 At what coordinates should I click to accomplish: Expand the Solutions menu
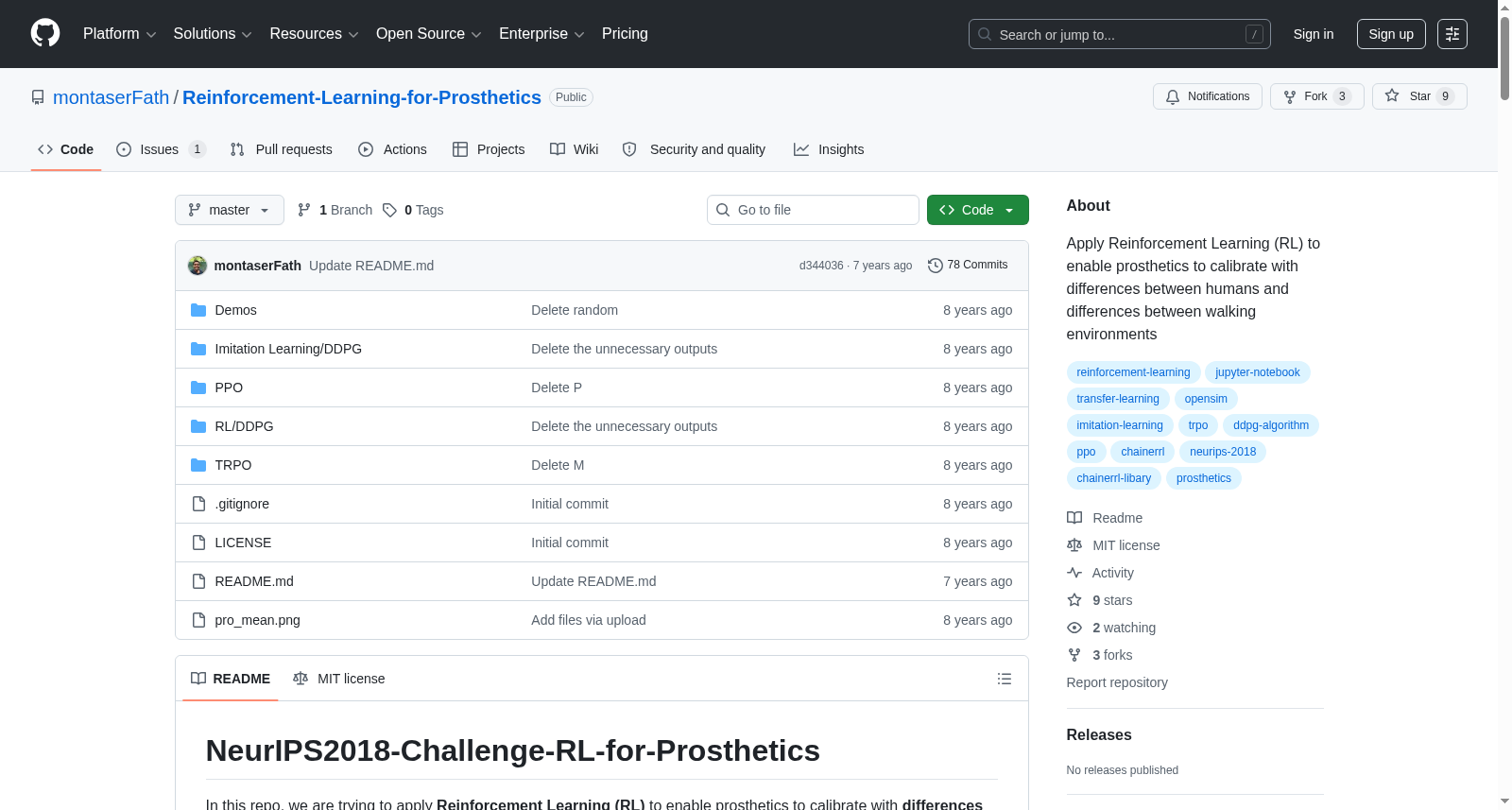213,34
